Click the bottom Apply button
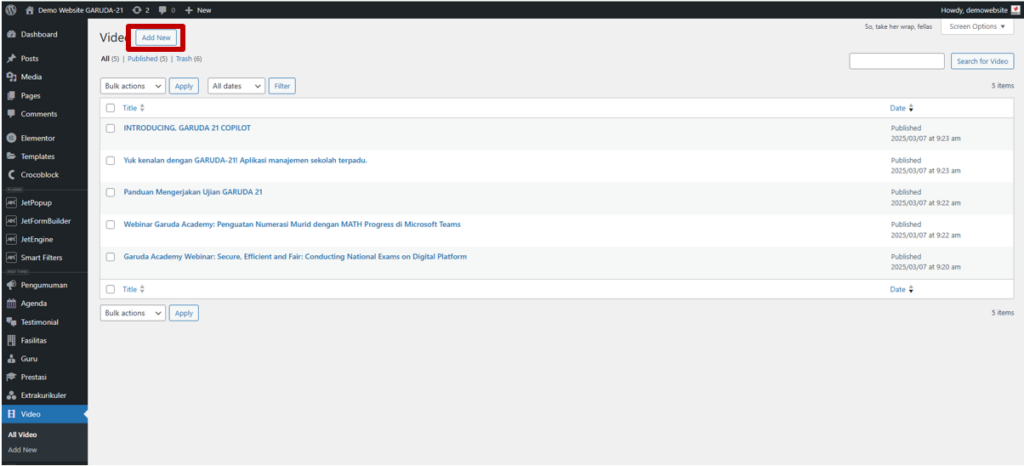This screenshot has height=466, width=1024. pyautogui.click(x=184, y=313)
